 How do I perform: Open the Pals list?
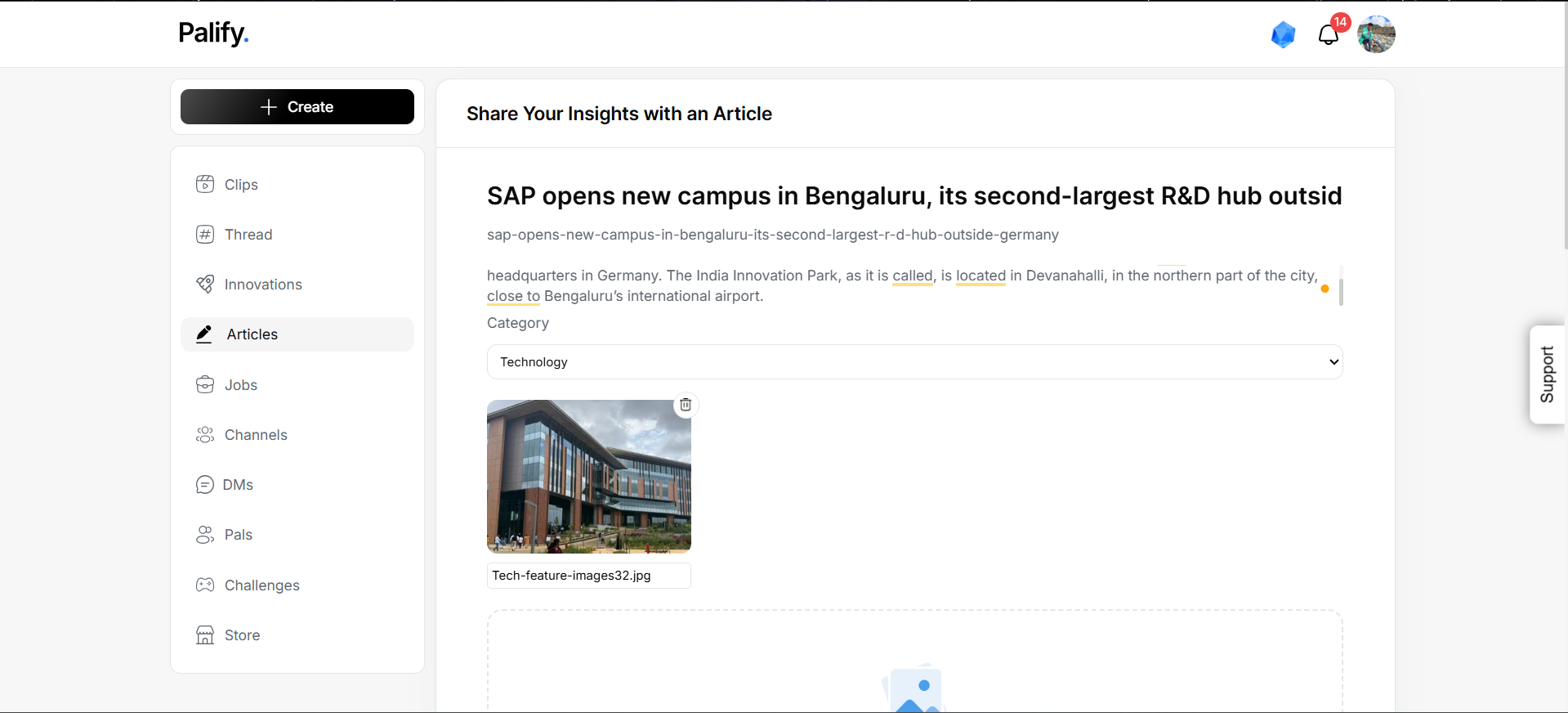pos(239,535)
